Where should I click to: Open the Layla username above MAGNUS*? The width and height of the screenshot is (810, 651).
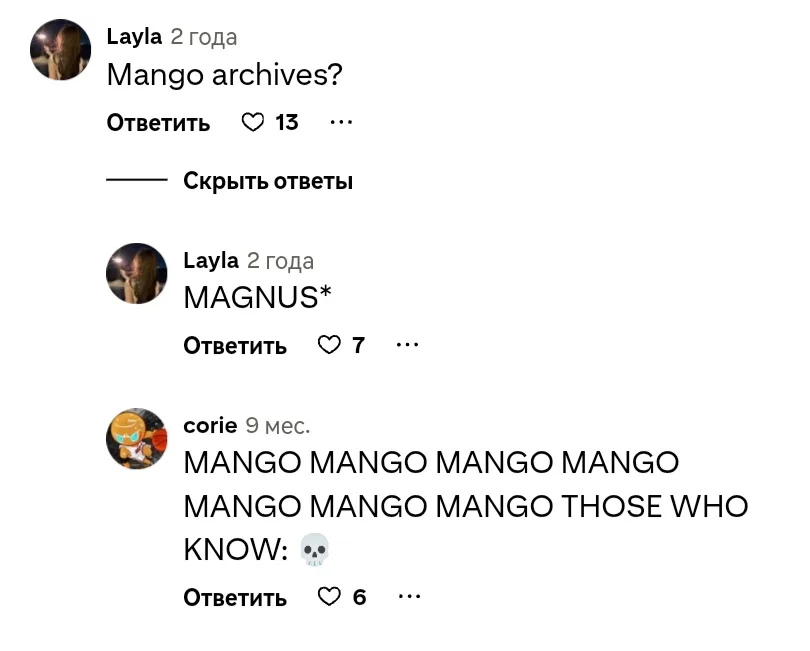coord(211,260)
